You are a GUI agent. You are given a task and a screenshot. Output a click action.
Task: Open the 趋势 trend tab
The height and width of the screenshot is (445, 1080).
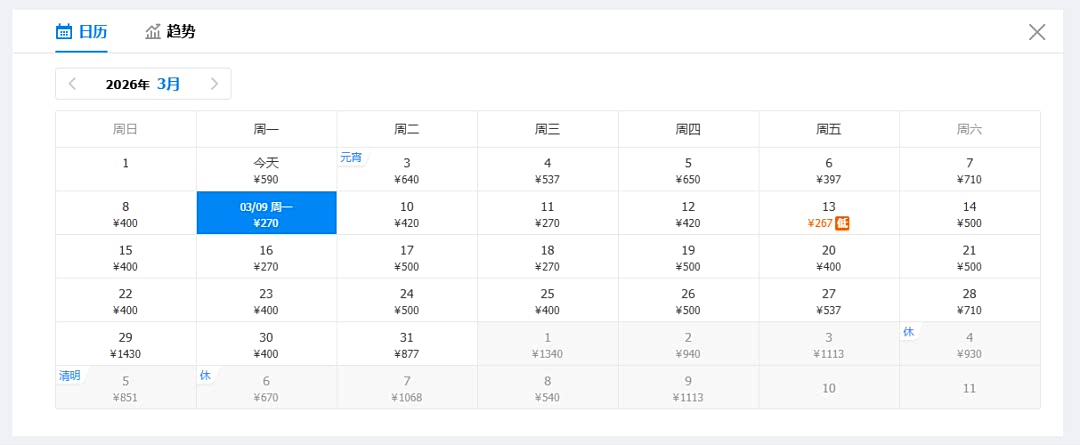tap(170, 31)
